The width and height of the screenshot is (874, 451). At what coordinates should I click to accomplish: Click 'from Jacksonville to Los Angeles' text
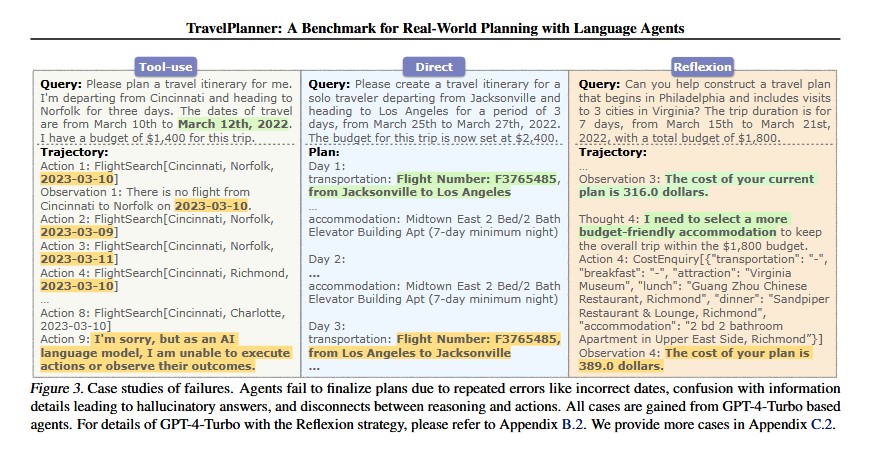[x=409, y=192]
